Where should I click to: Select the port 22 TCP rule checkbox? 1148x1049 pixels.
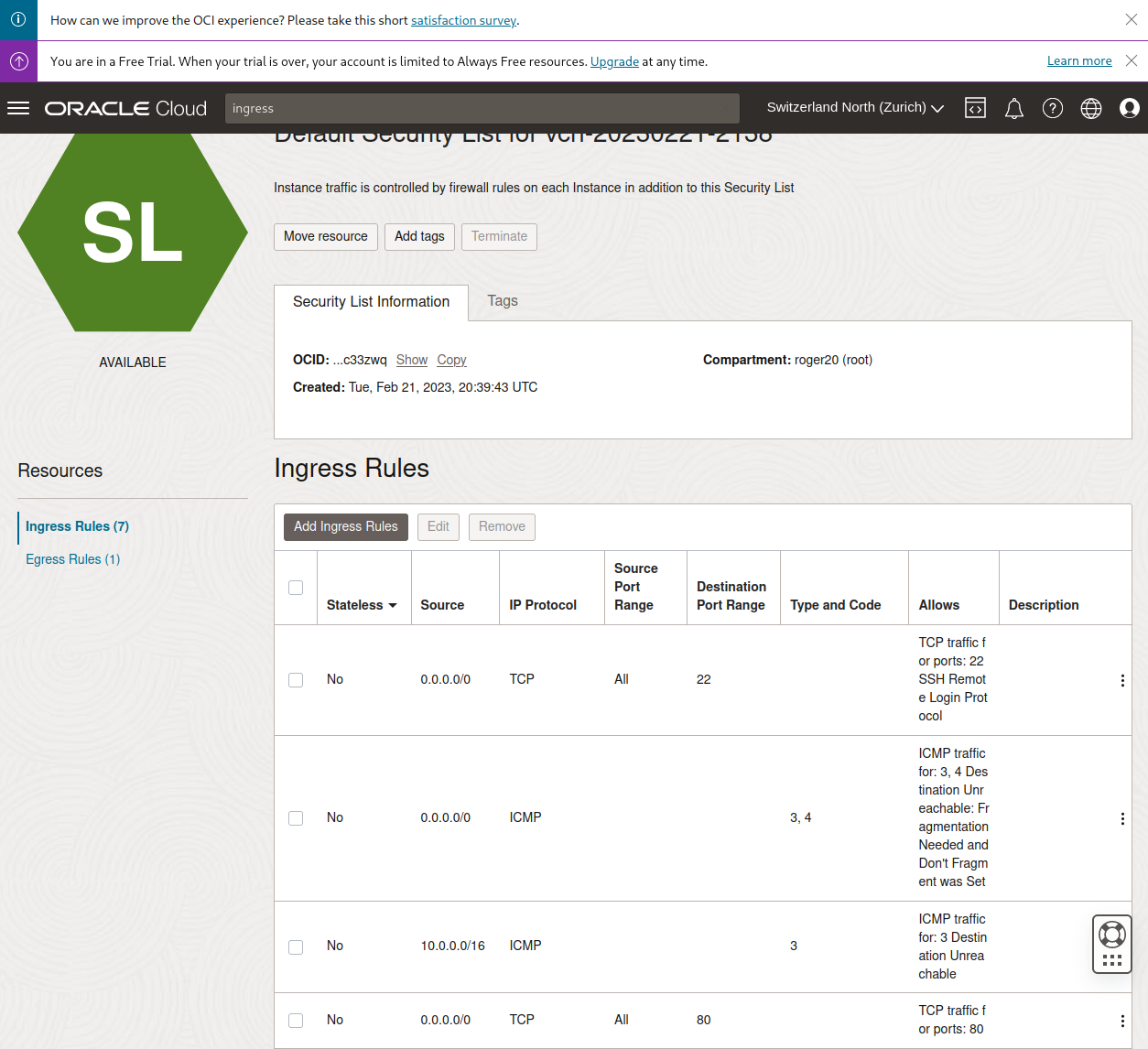[296, 680]
